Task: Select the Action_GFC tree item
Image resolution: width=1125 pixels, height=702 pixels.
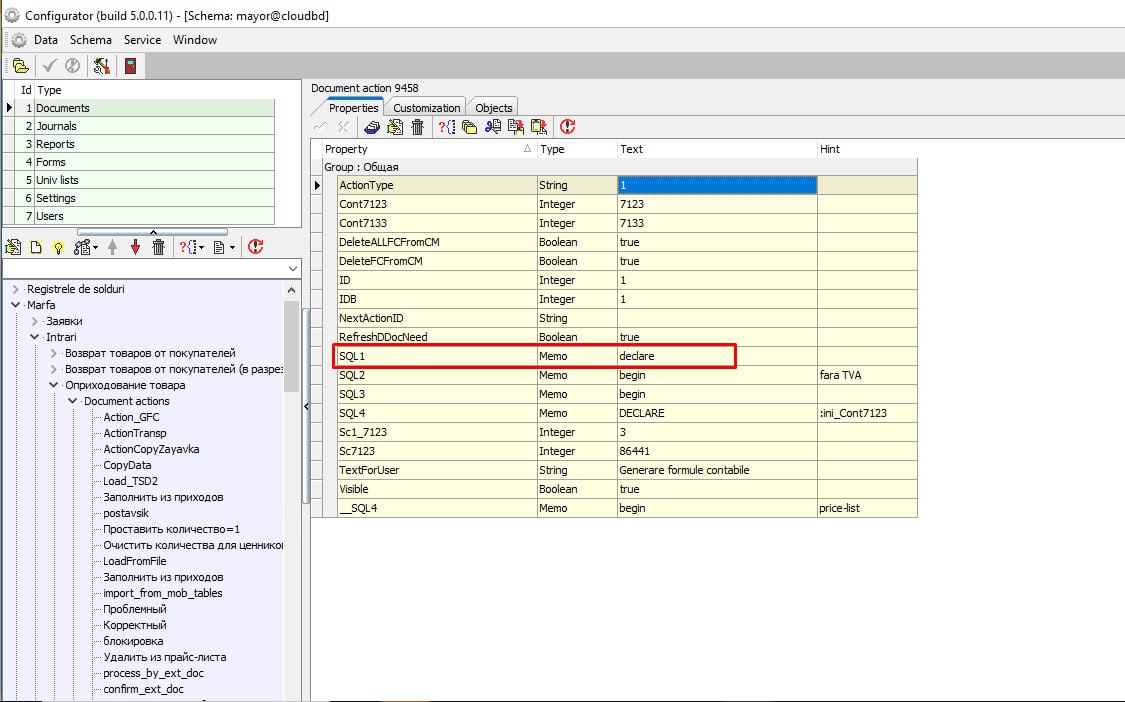Action: pyautogui.click(x=131, y=417)
